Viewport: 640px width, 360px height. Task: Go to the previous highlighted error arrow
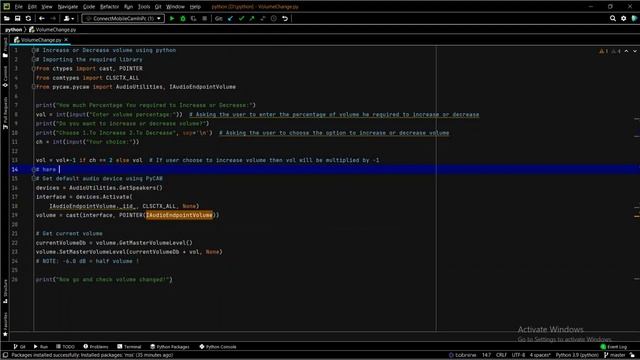(627, 51)
